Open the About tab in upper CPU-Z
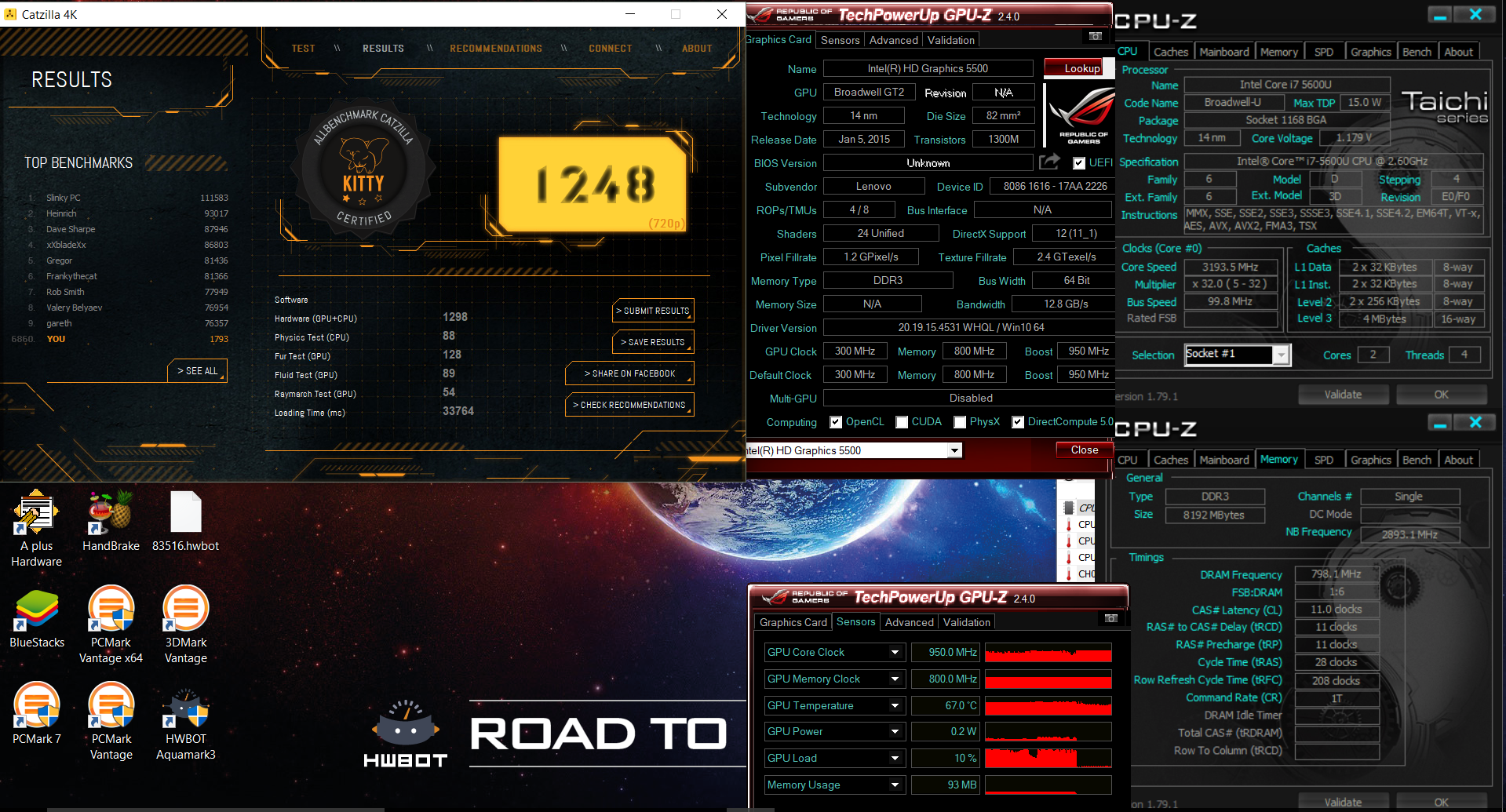The image size is (1506, 812). coord(1458,52)
